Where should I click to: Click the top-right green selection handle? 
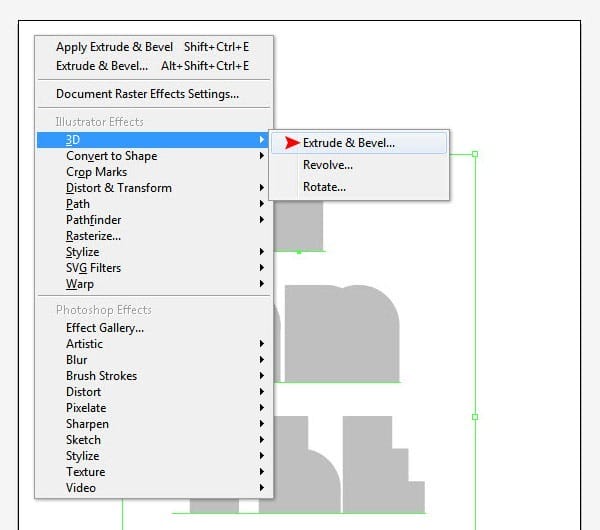(x=474, y=154)
